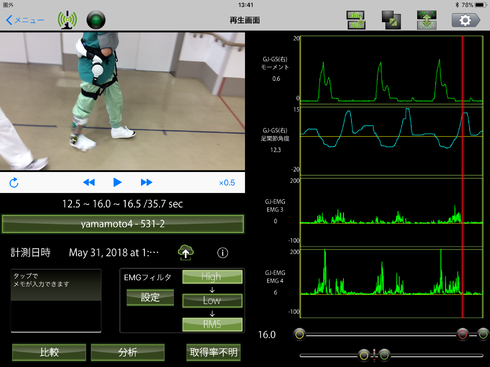The width and height of the screenshot is (490, 367).
Task: Restart video with the reload icon
Action: point(14,183)
